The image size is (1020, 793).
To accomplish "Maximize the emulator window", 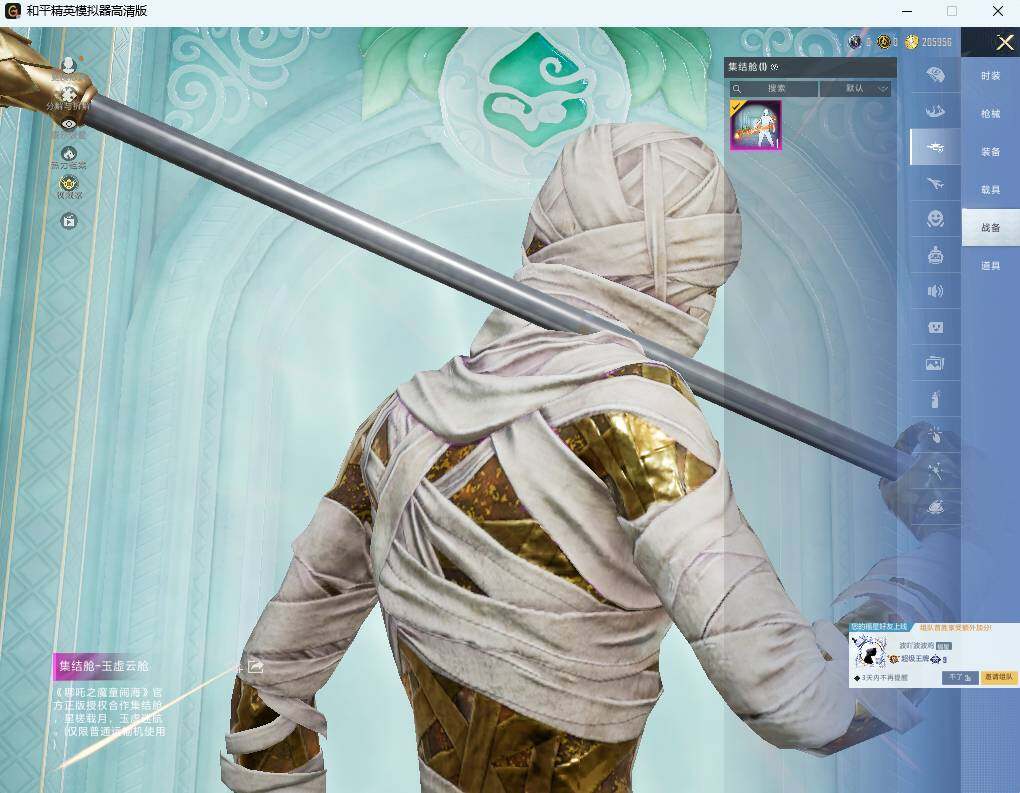I will (x=952, y=11).
